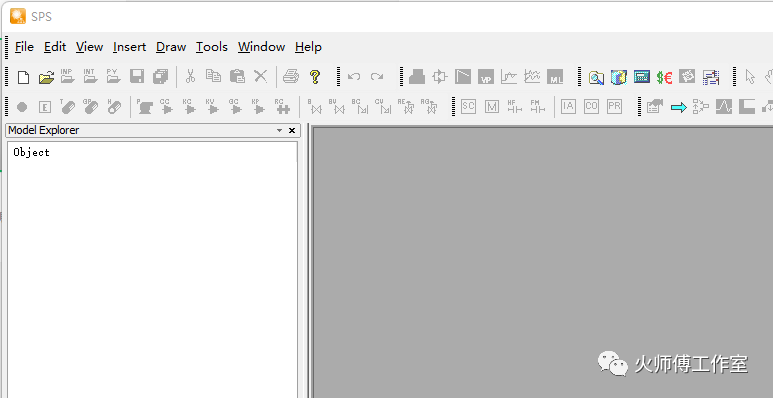
Task: Click the CO toolbar button
Action: tap(591, 106)
